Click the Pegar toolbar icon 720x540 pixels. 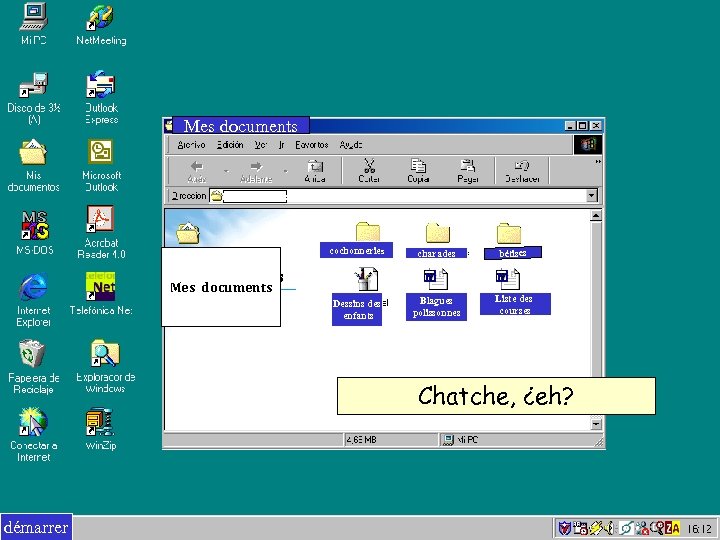[x=468, y=171]
